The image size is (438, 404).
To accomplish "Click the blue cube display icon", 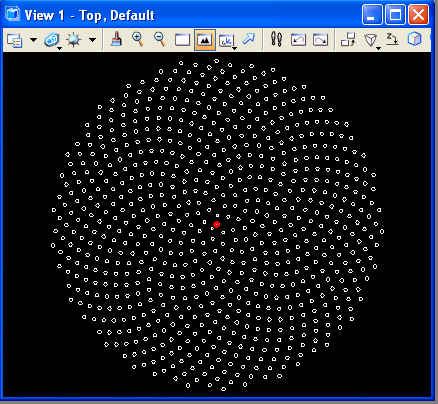I will click(x=414, y=39).
